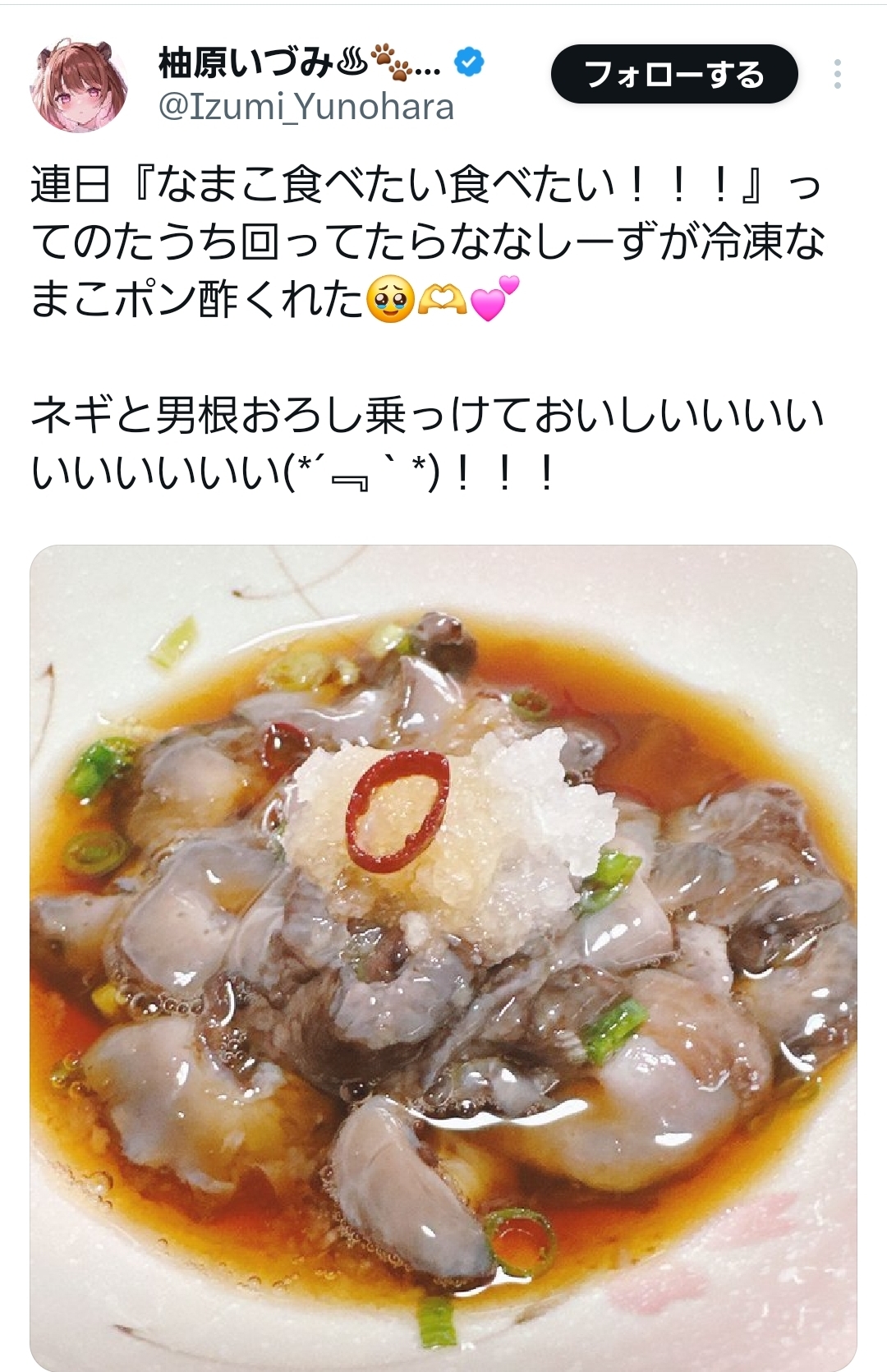Open the attached sea cucumber dish photo

pyautogui.click(x=443, y=958)
